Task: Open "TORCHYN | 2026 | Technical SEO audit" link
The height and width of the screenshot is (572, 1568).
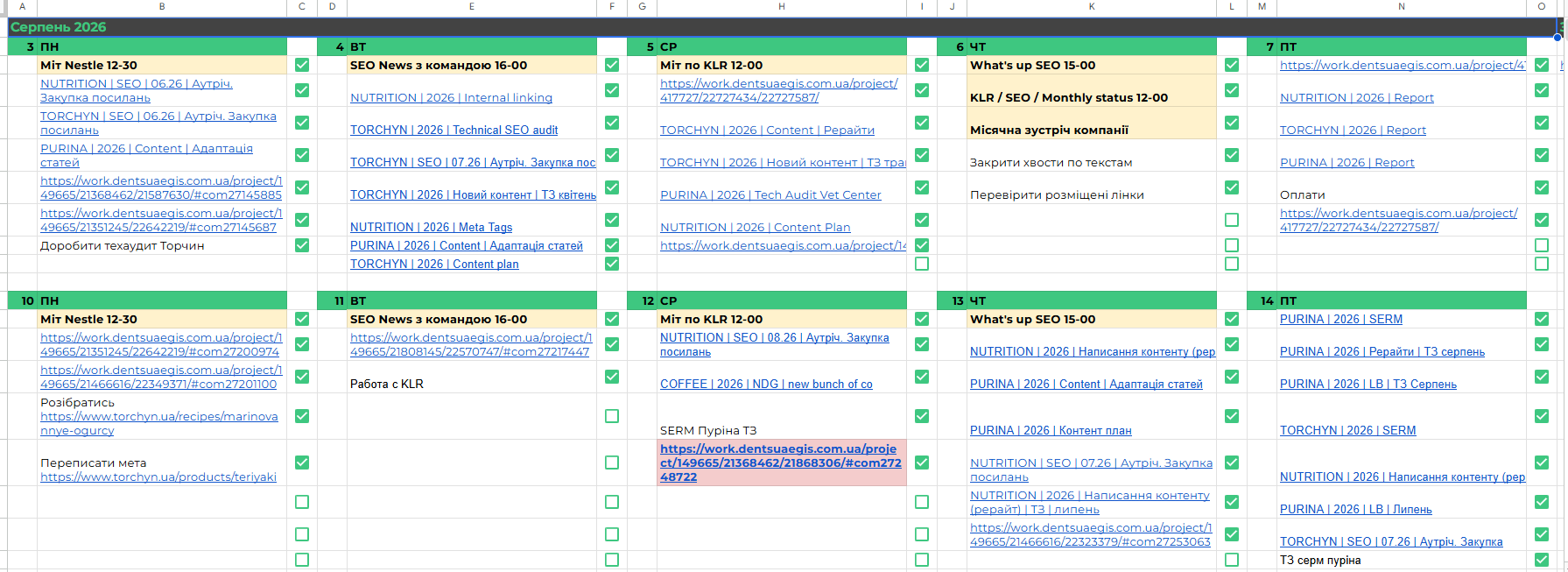Action: 454,131
